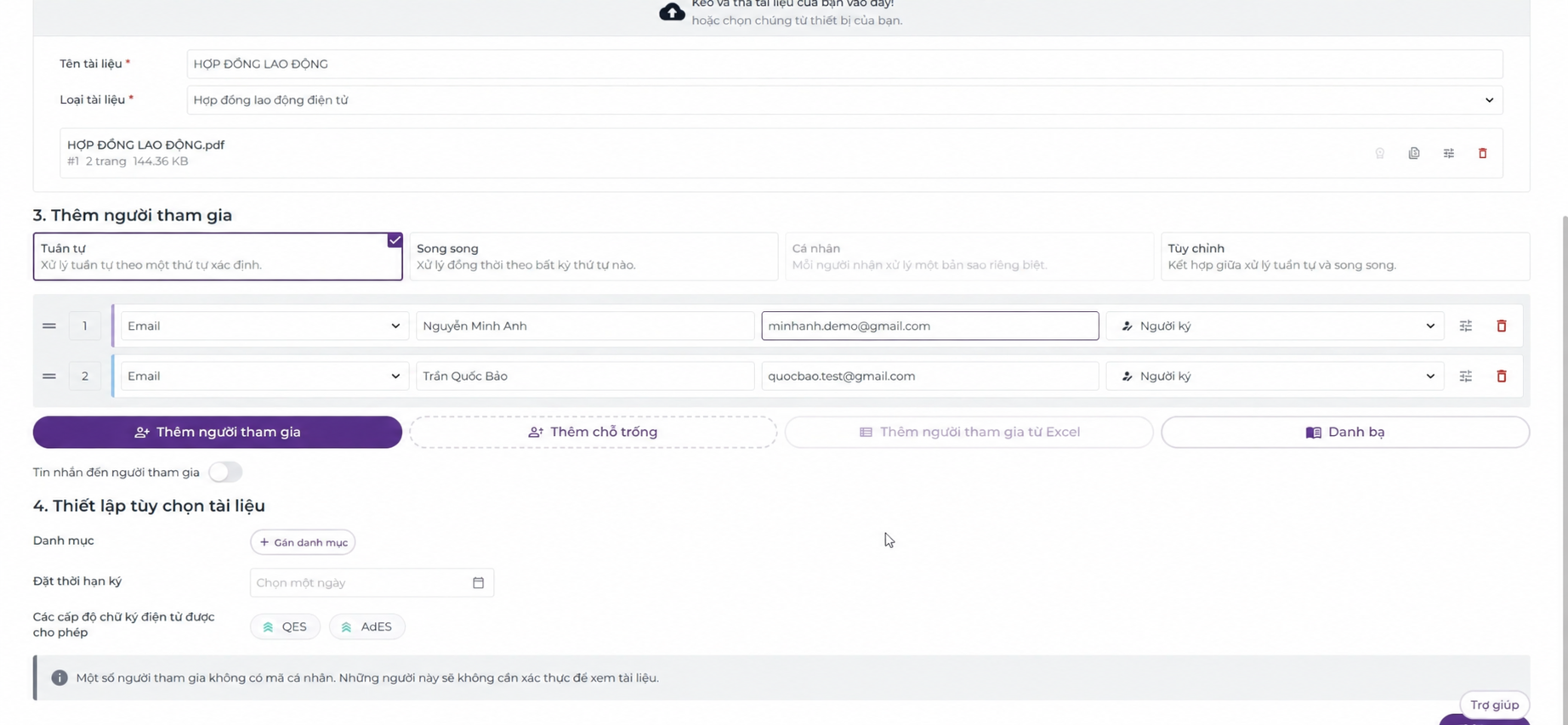Viewport: 1568px width, 725px height.
Task: Delete participant Nguyễn Minh Anh
Action: pos(1502,326)
